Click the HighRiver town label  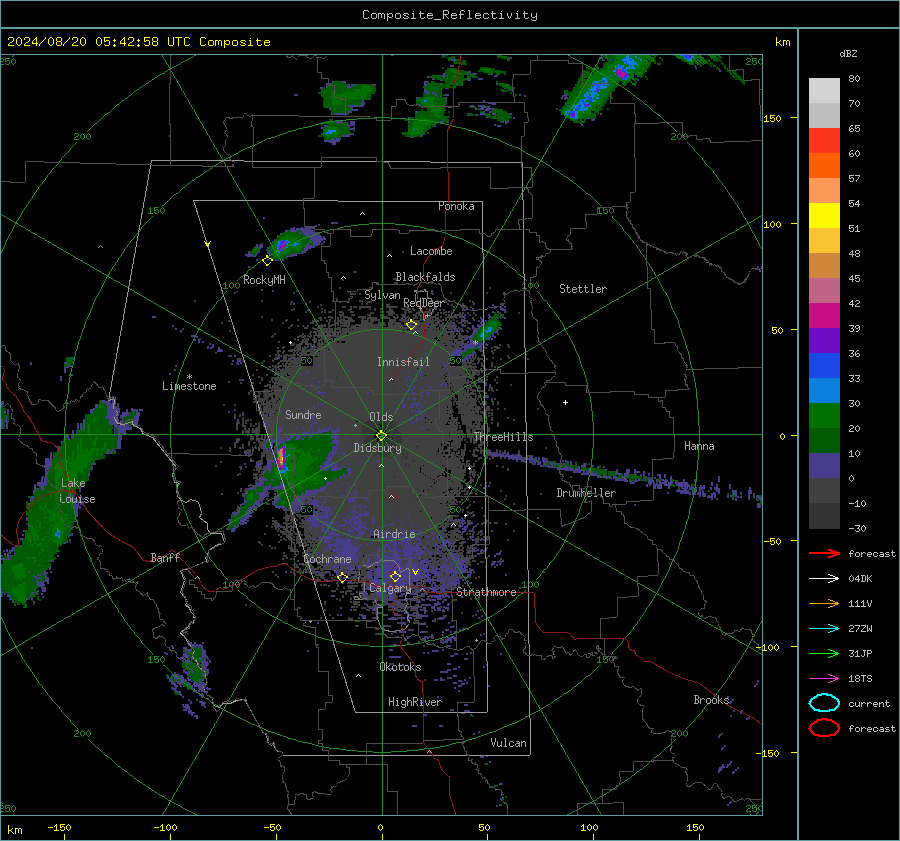(x=415, y=702)
